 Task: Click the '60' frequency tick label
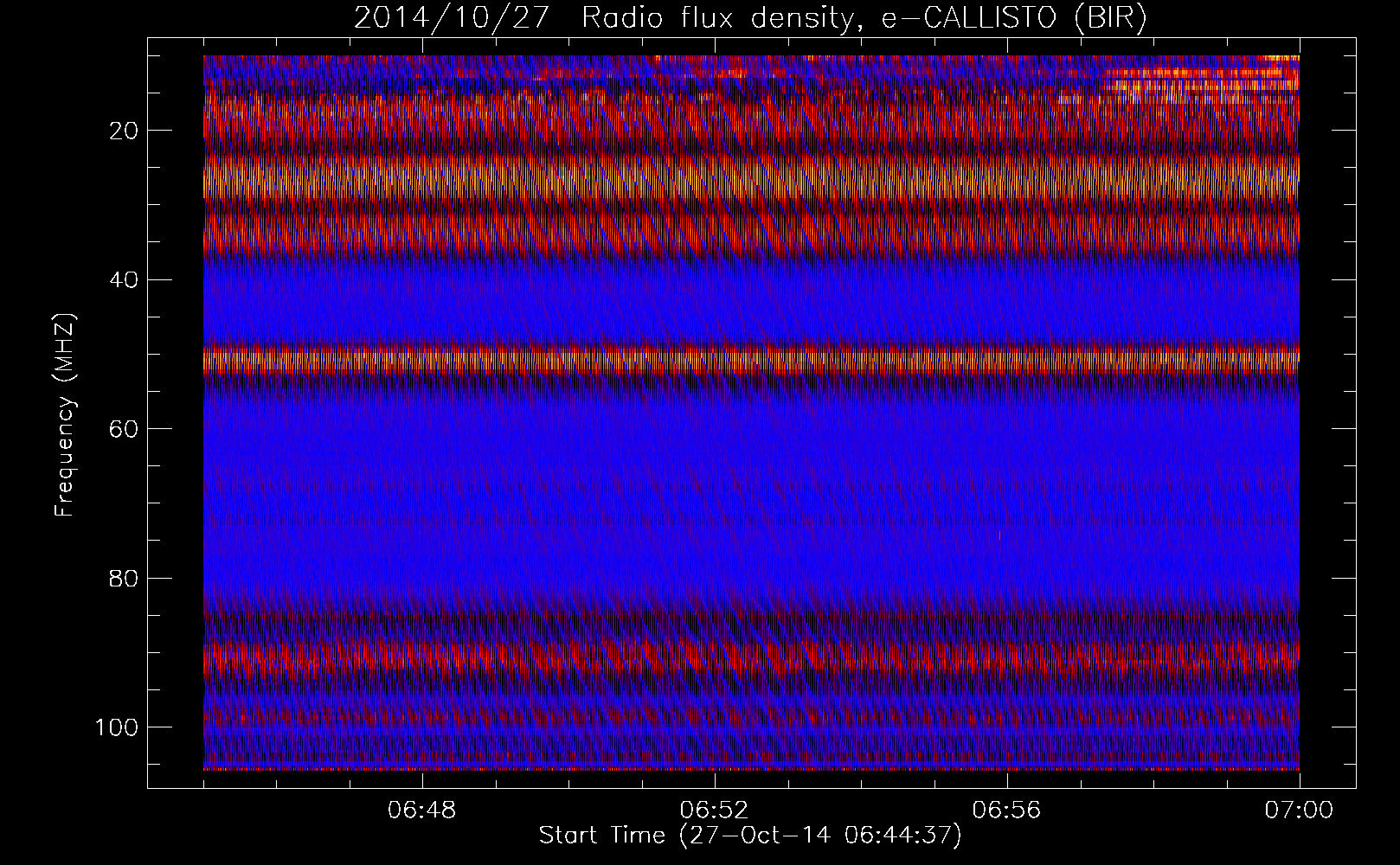pyautogui.click(x=125, y=429)
